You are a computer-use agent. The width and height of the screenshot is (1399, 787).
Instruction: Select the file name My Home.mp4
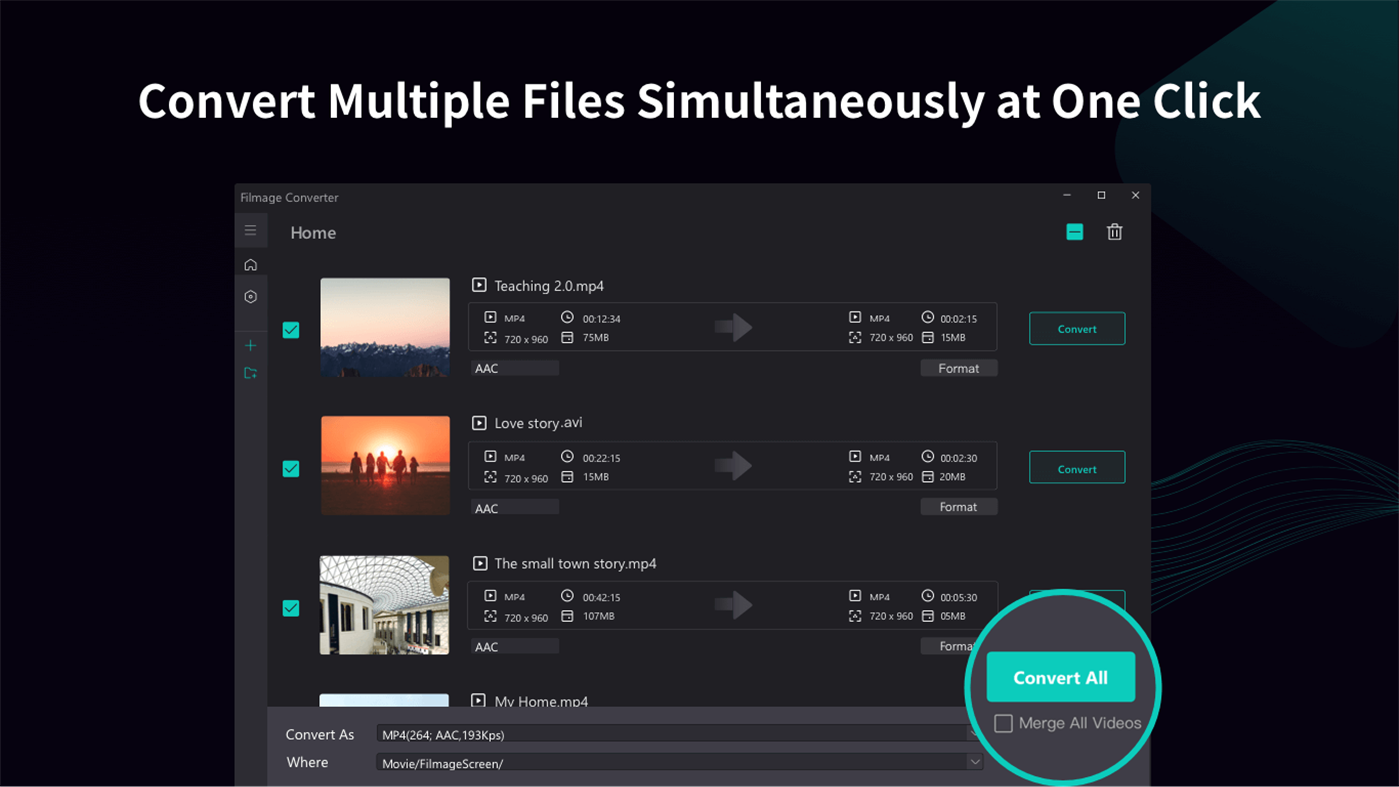pyautogui.click(x=541, y=701)
